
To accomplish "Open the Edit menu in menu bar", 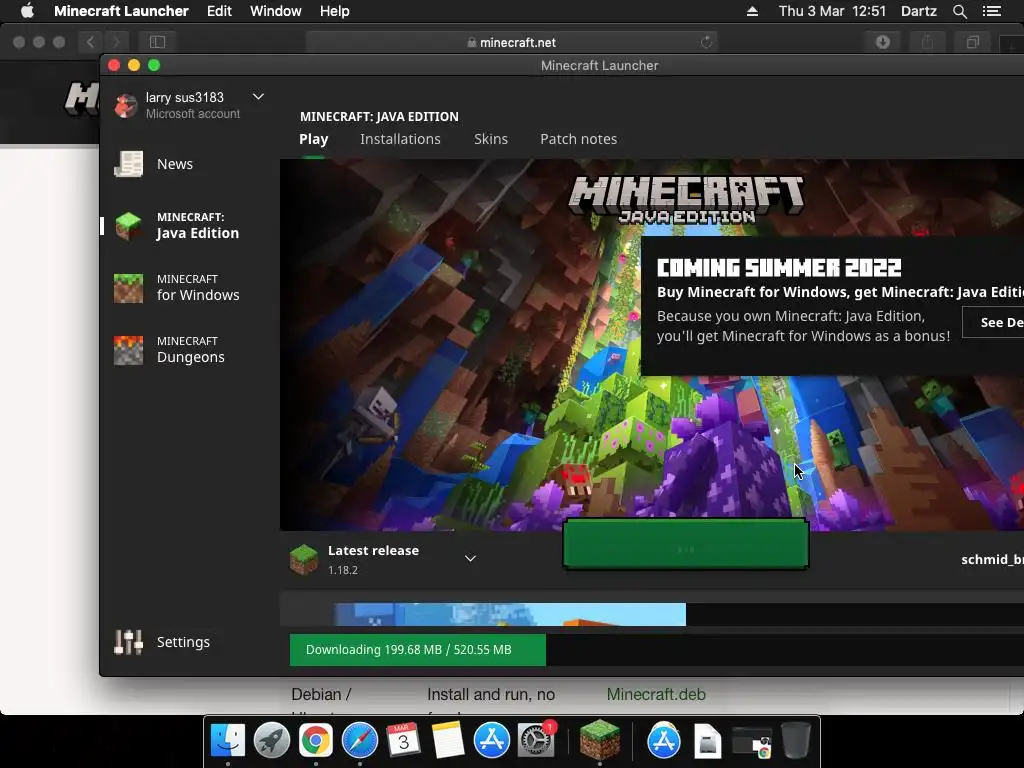I will pos(219,11).
